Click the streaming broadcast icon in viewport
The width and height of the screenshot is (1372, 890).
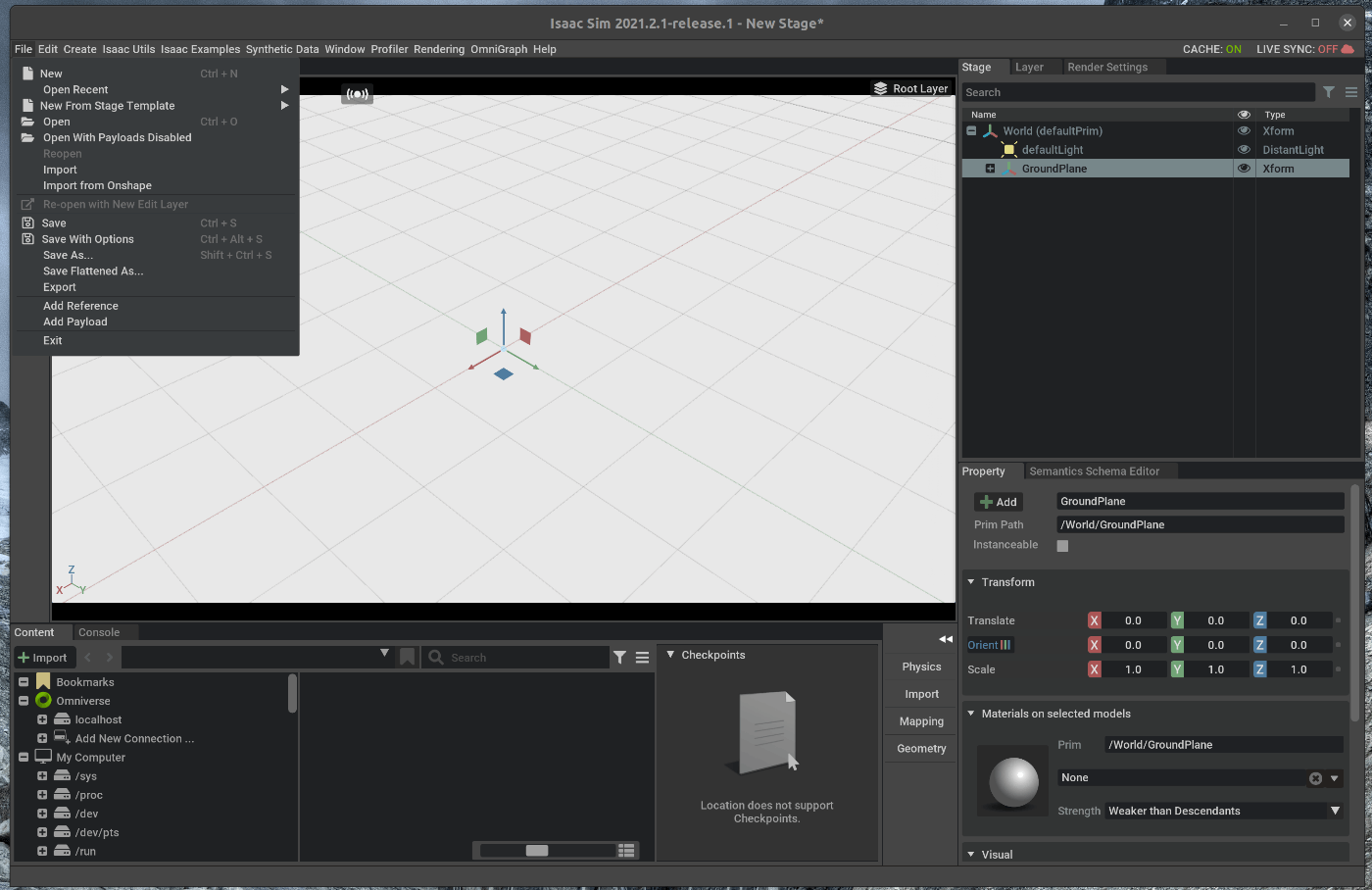(357, 94)
